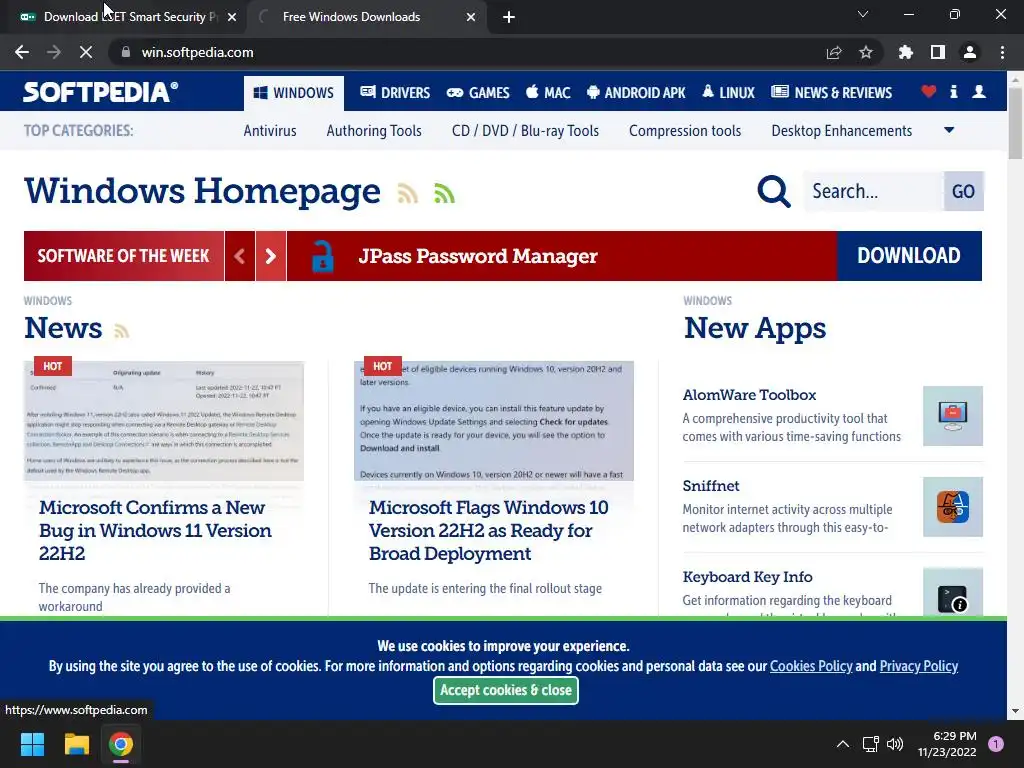The height and width of the screenshot is (768, 1024).
Task: Open the Chrome side panel icon
Action: coord(938,52)
